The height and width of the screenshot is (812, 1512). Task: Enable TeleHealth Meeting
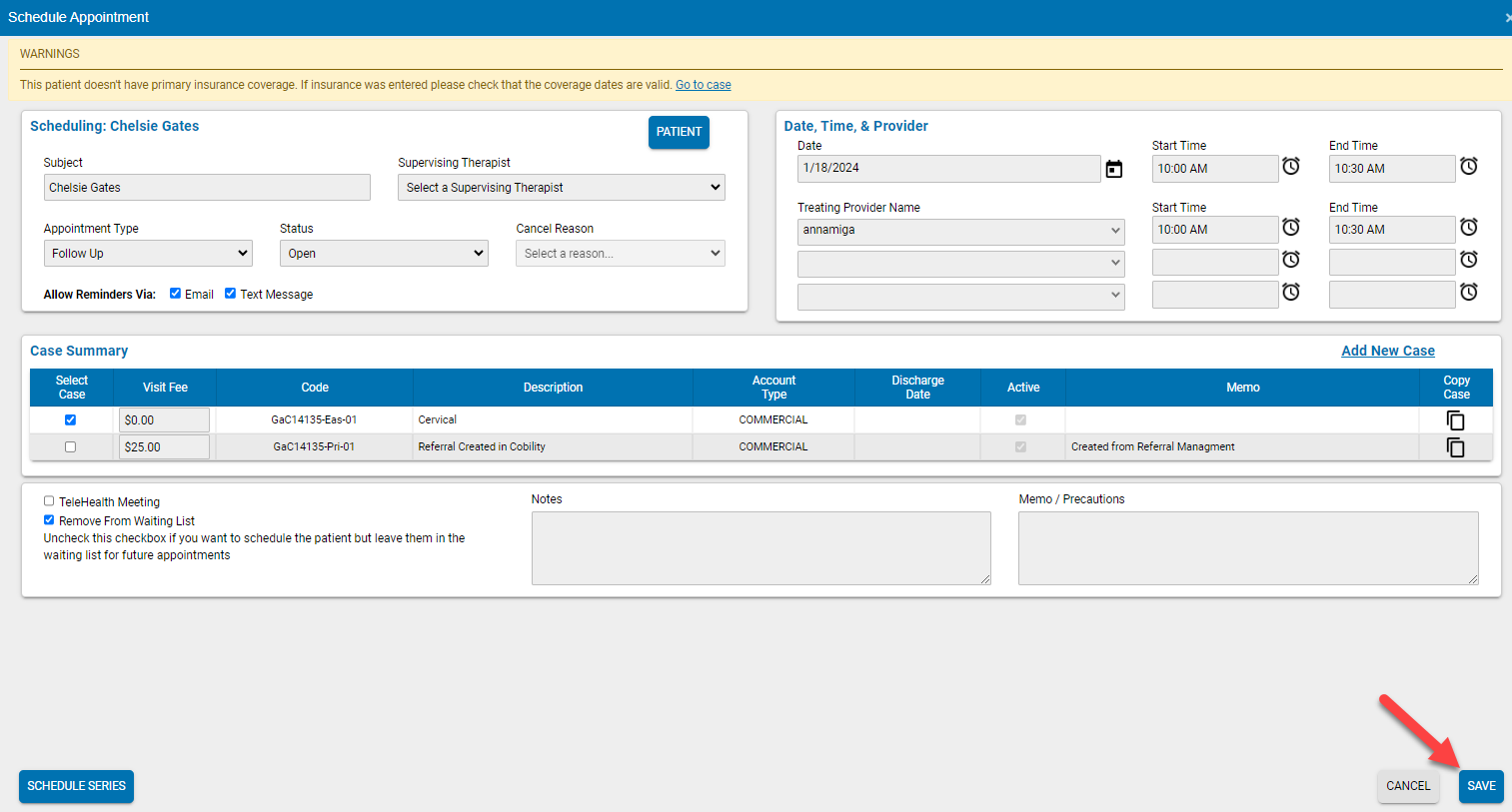pos(47,501)
